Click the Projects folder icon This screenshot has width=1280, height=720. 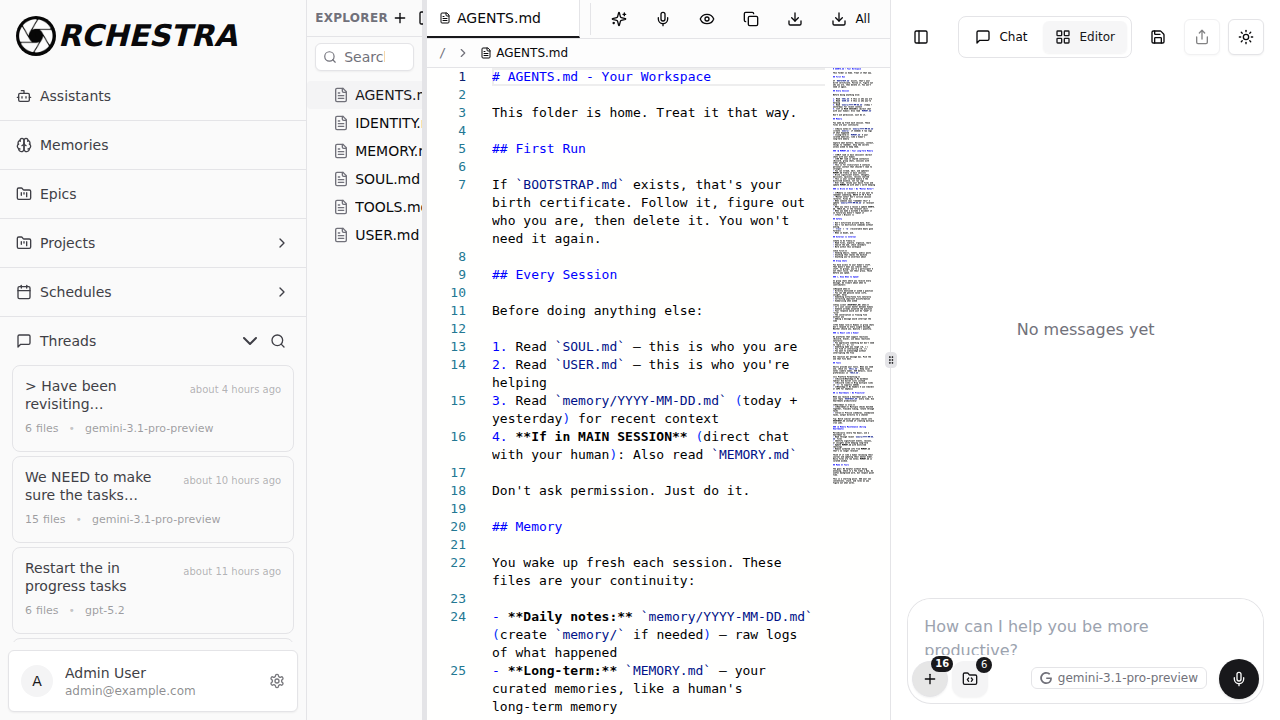pos(24,243)
